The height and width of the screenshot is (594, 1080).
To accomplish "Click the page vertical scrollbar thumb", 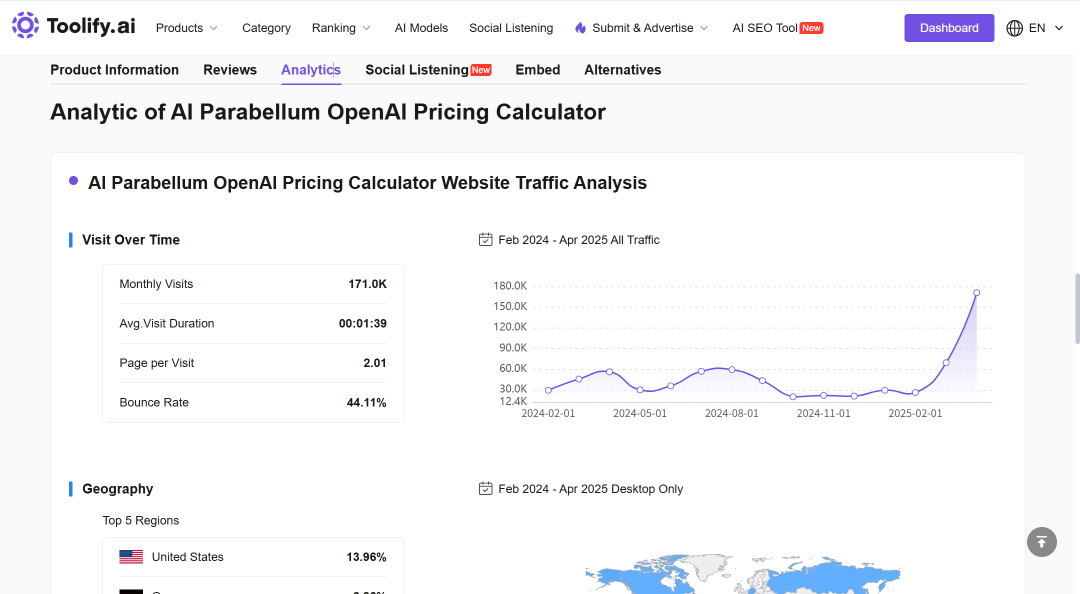I will tap(1077, 308).
